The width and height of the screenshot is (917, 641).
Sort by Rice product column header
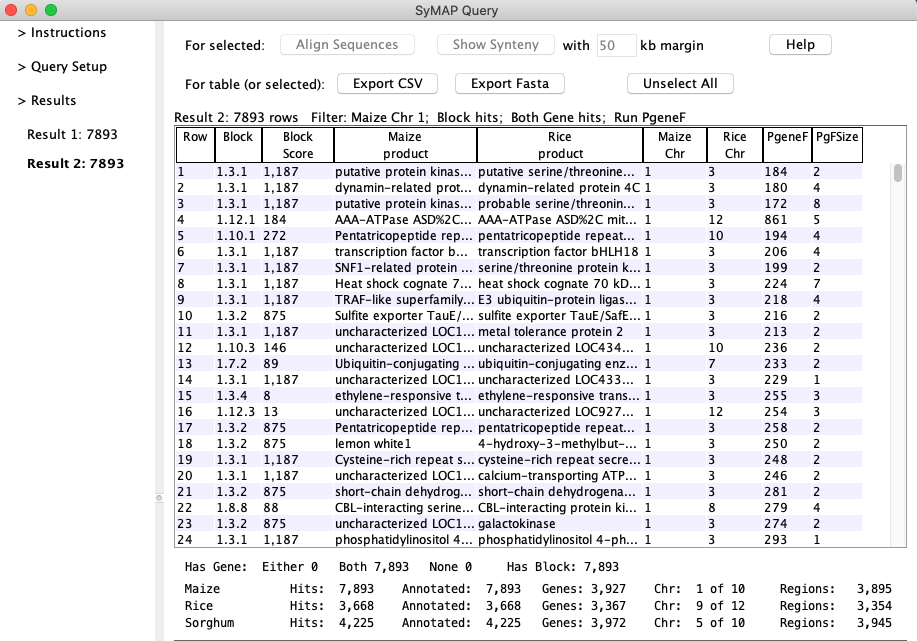pos(560,145)
